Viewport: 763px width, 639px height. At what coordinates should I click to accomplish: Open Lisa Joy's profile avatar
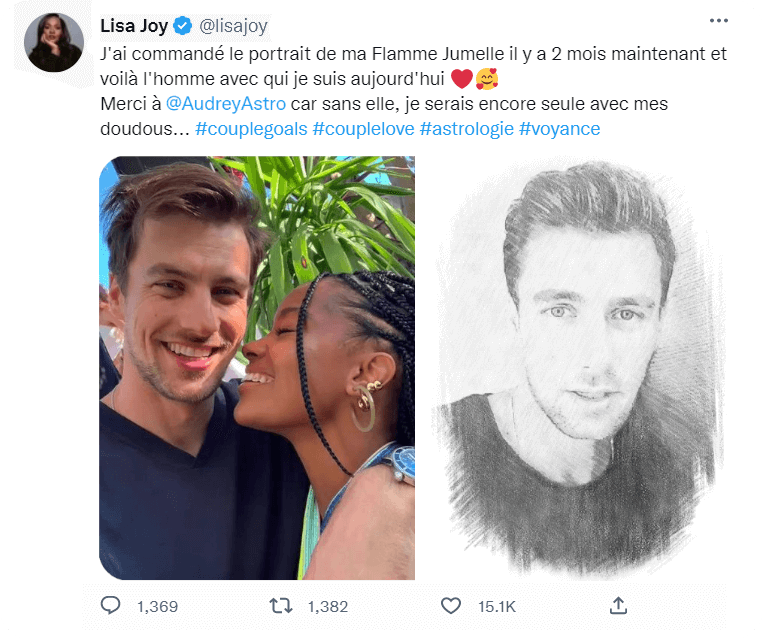(x=54, y=42)
